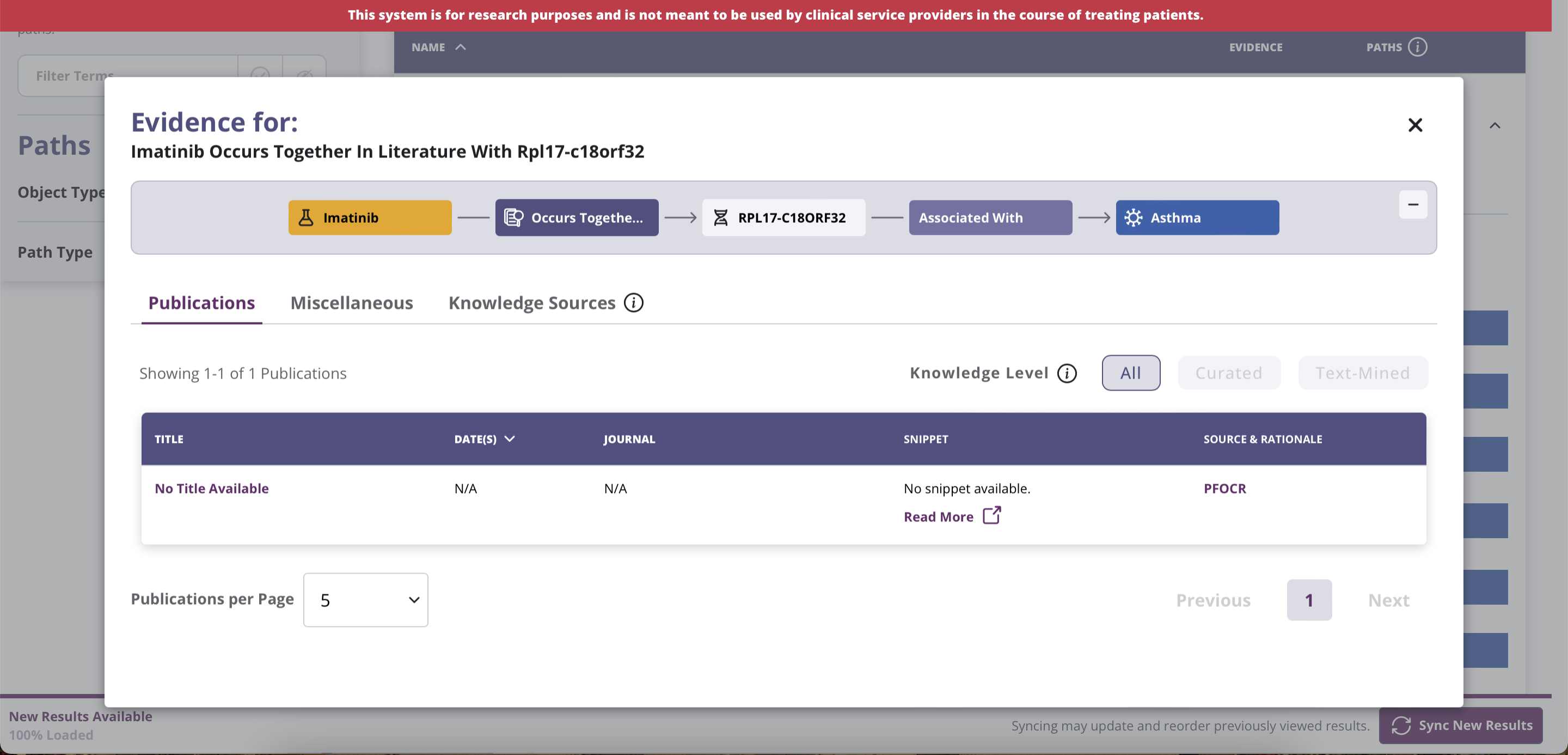Screen dimensions: 1568x755
Task: Open the PFOCR source link
Action: [1224, 488]
